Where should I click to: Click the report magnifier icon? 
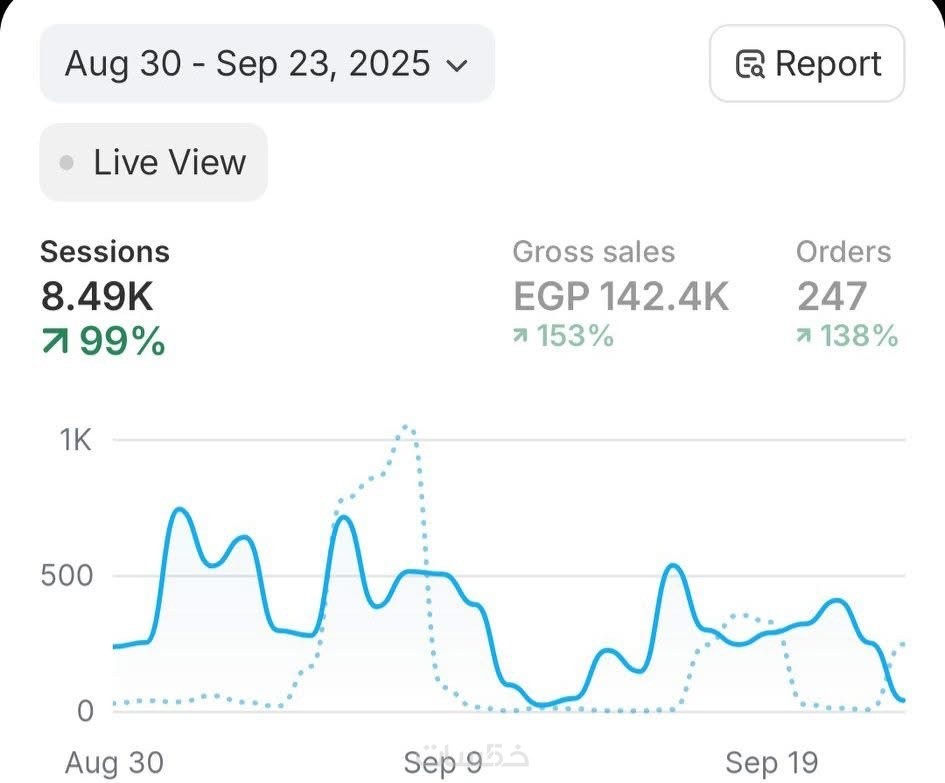[x=749, y=65]
